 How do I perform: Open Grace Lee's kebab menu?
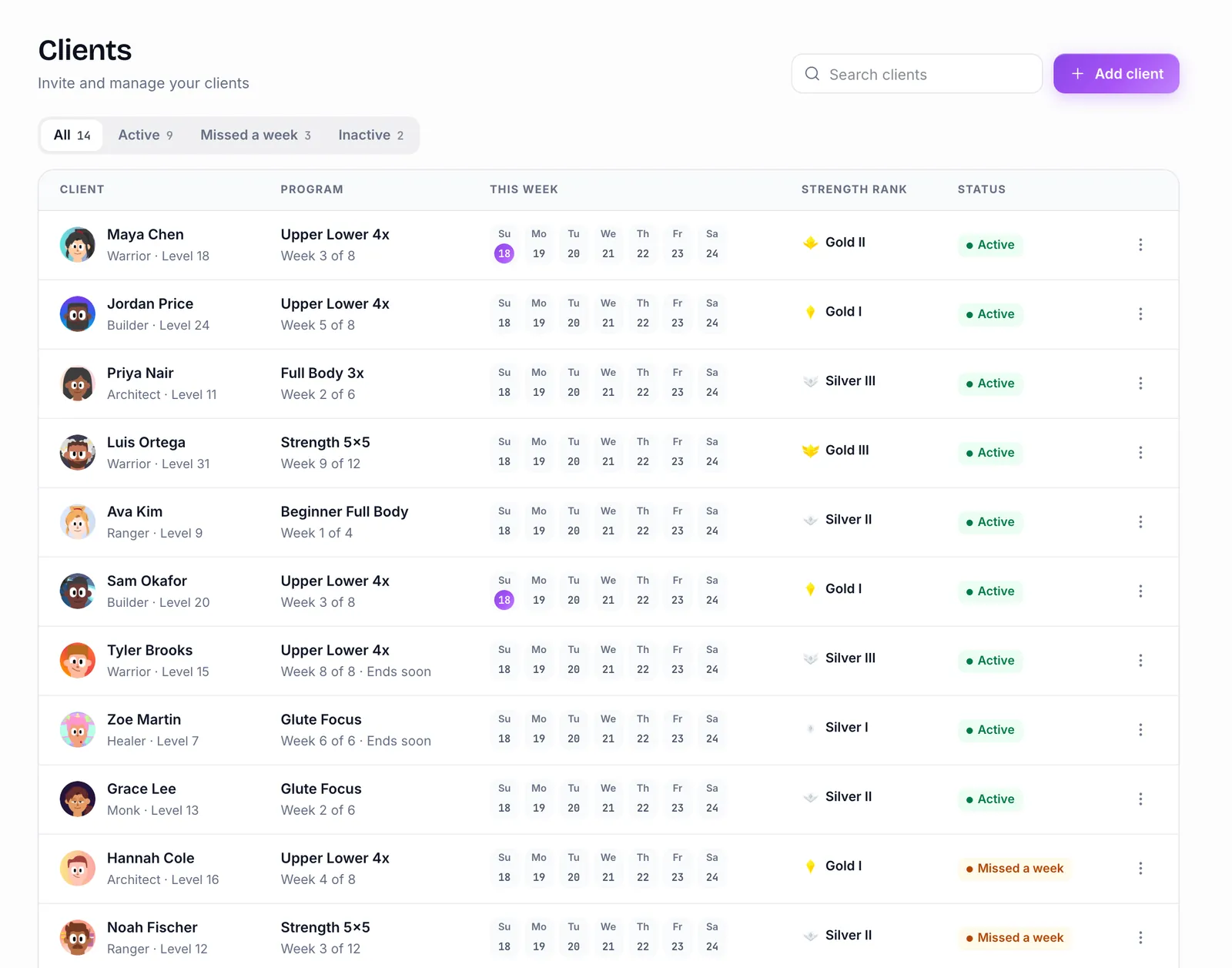click(1140, 799)
